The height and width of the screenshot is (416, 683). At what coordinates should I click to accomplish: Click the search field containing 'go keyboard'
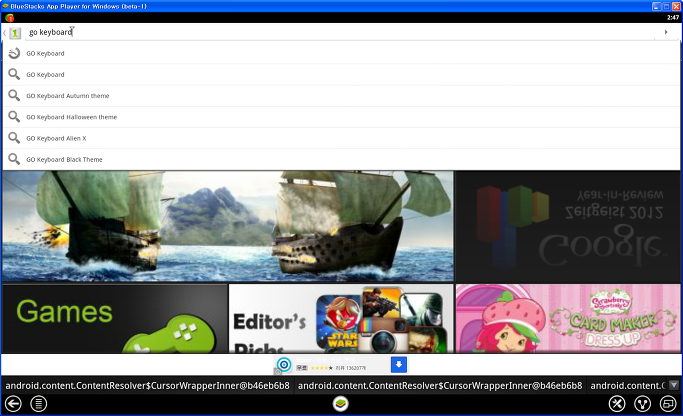tap(340, 32)
